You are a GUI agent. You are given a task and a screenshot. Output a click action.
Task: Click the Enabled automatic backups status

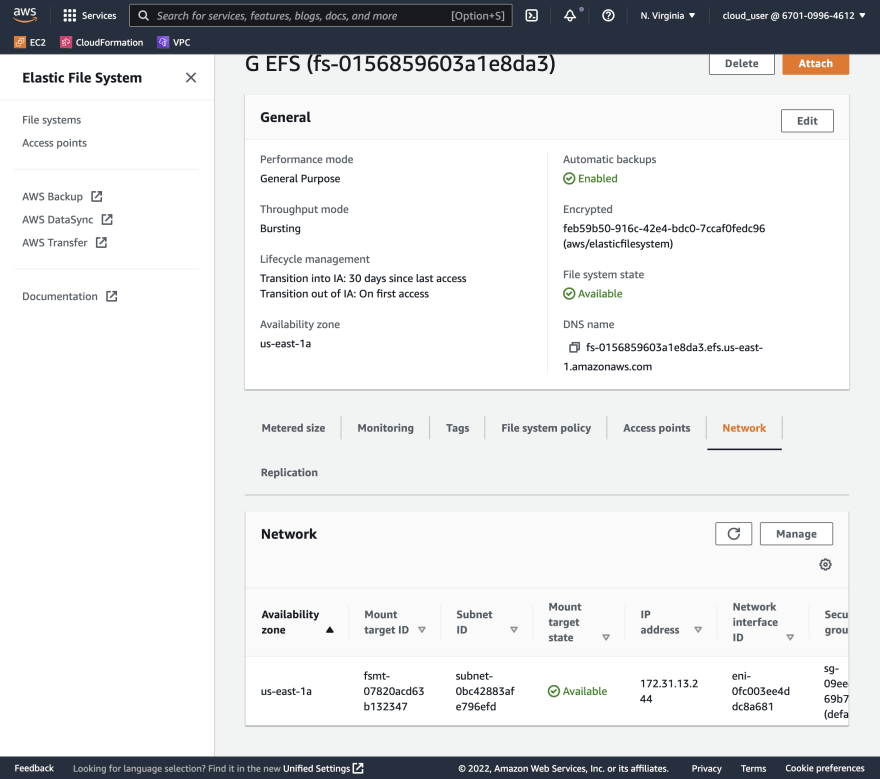click(x=590, y=178)
